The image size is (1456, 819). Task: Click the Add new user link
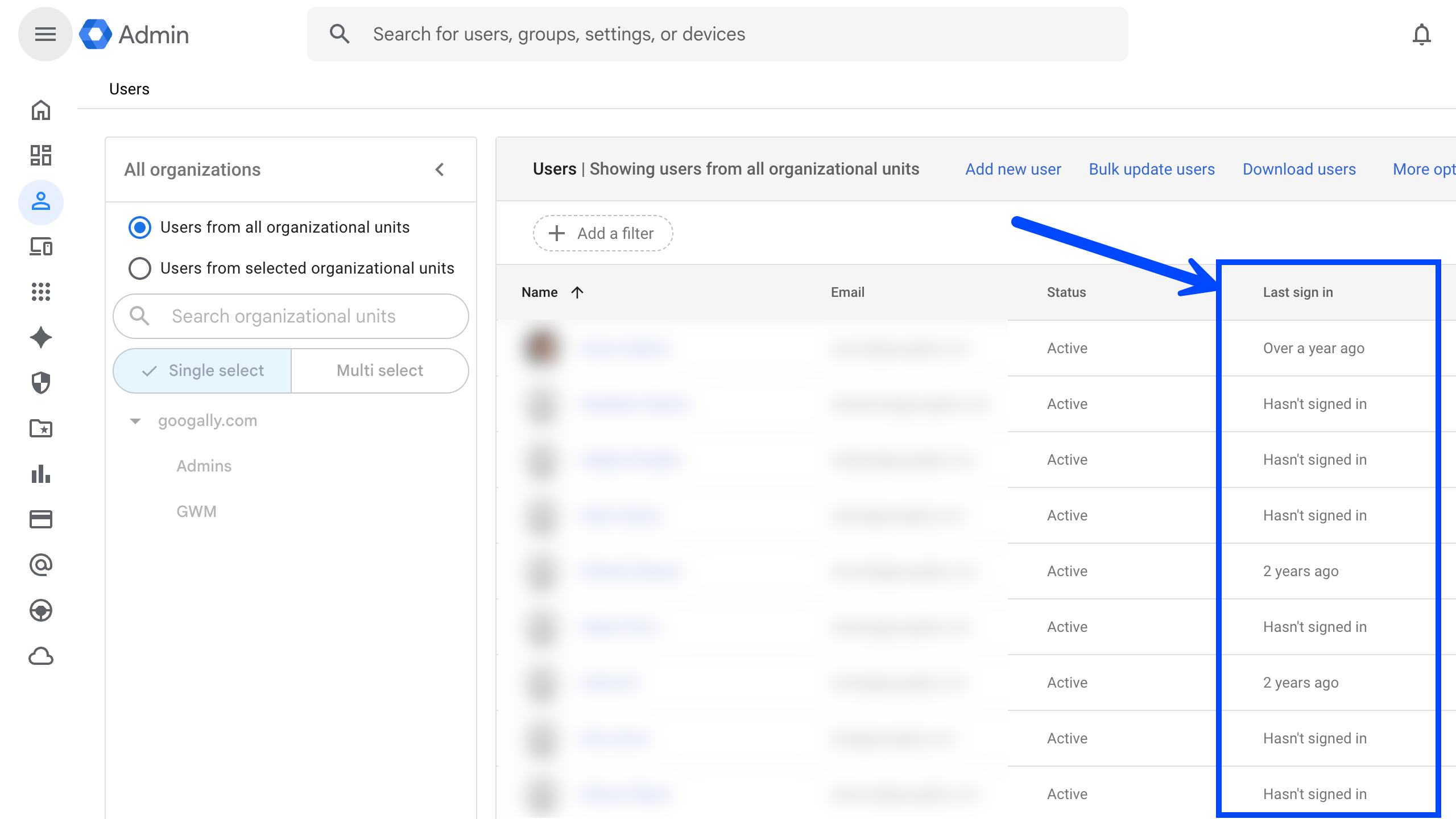1012,169
